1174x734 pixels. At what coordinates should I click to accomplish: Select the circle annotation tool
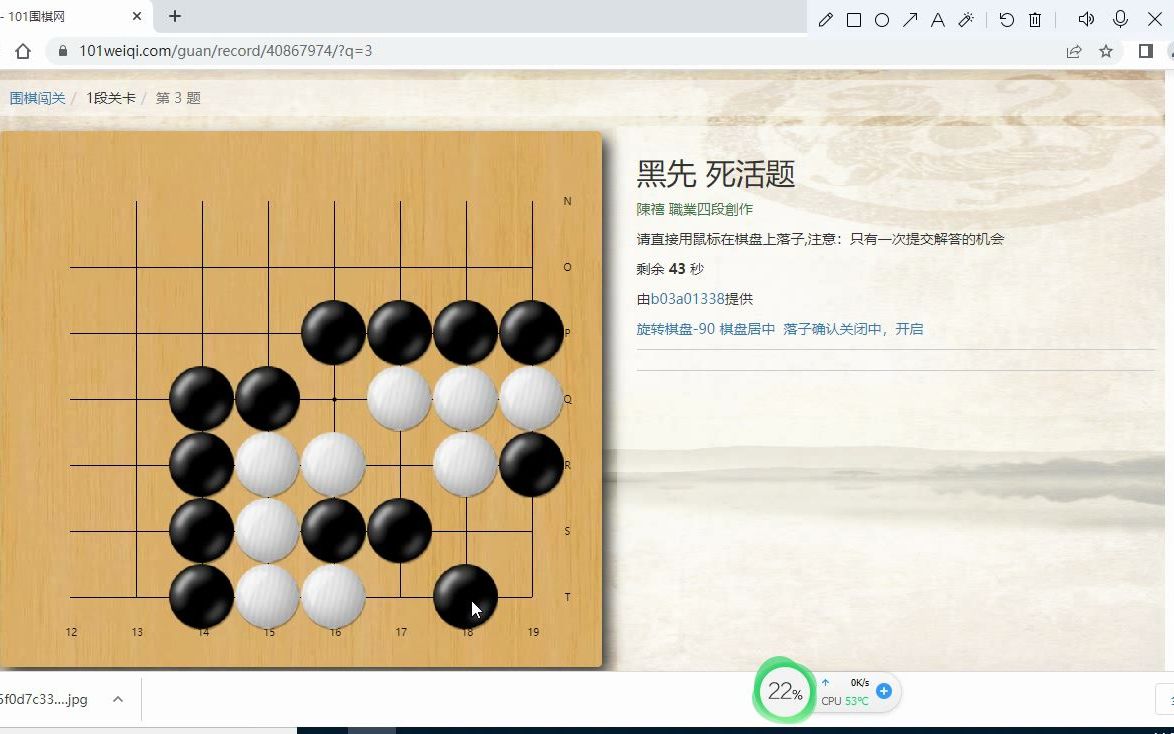tap(882, 20)
